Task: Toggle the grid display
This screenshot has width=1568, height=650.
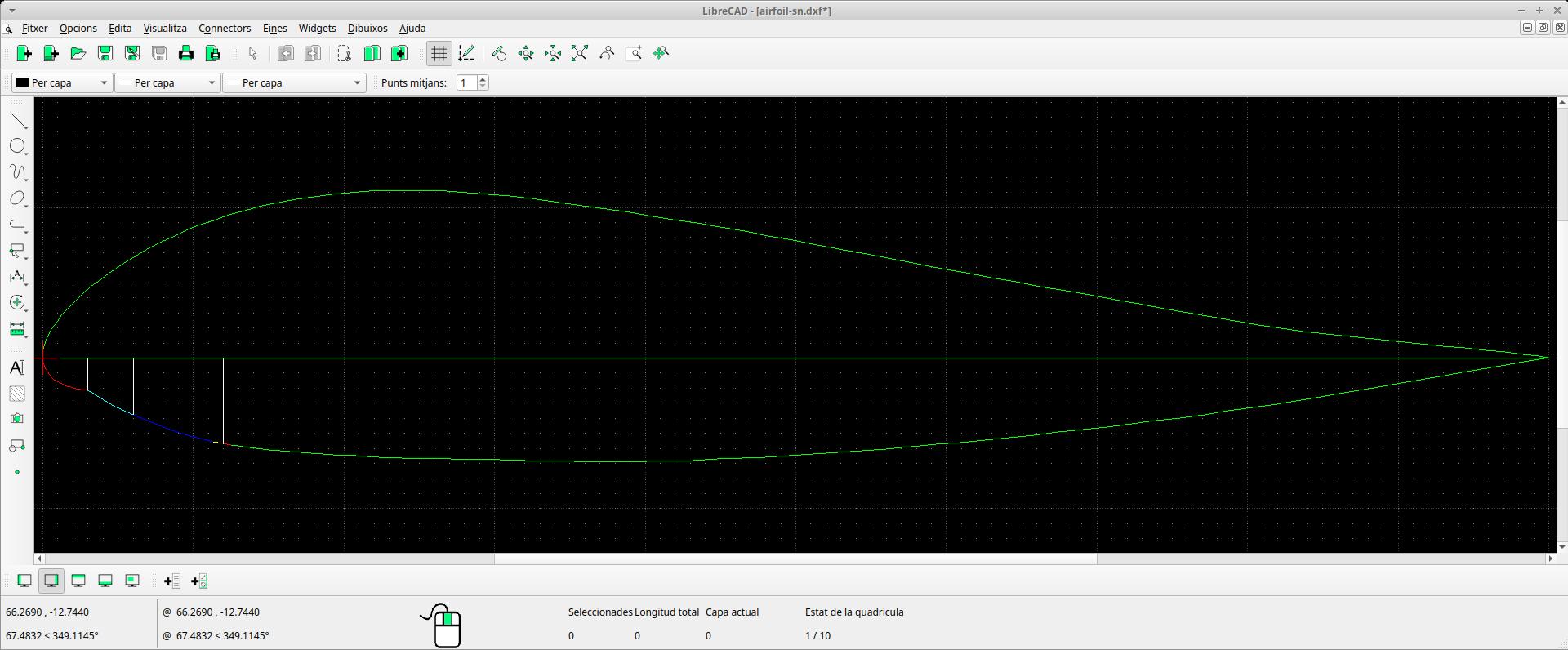Action: pos(439,53)
